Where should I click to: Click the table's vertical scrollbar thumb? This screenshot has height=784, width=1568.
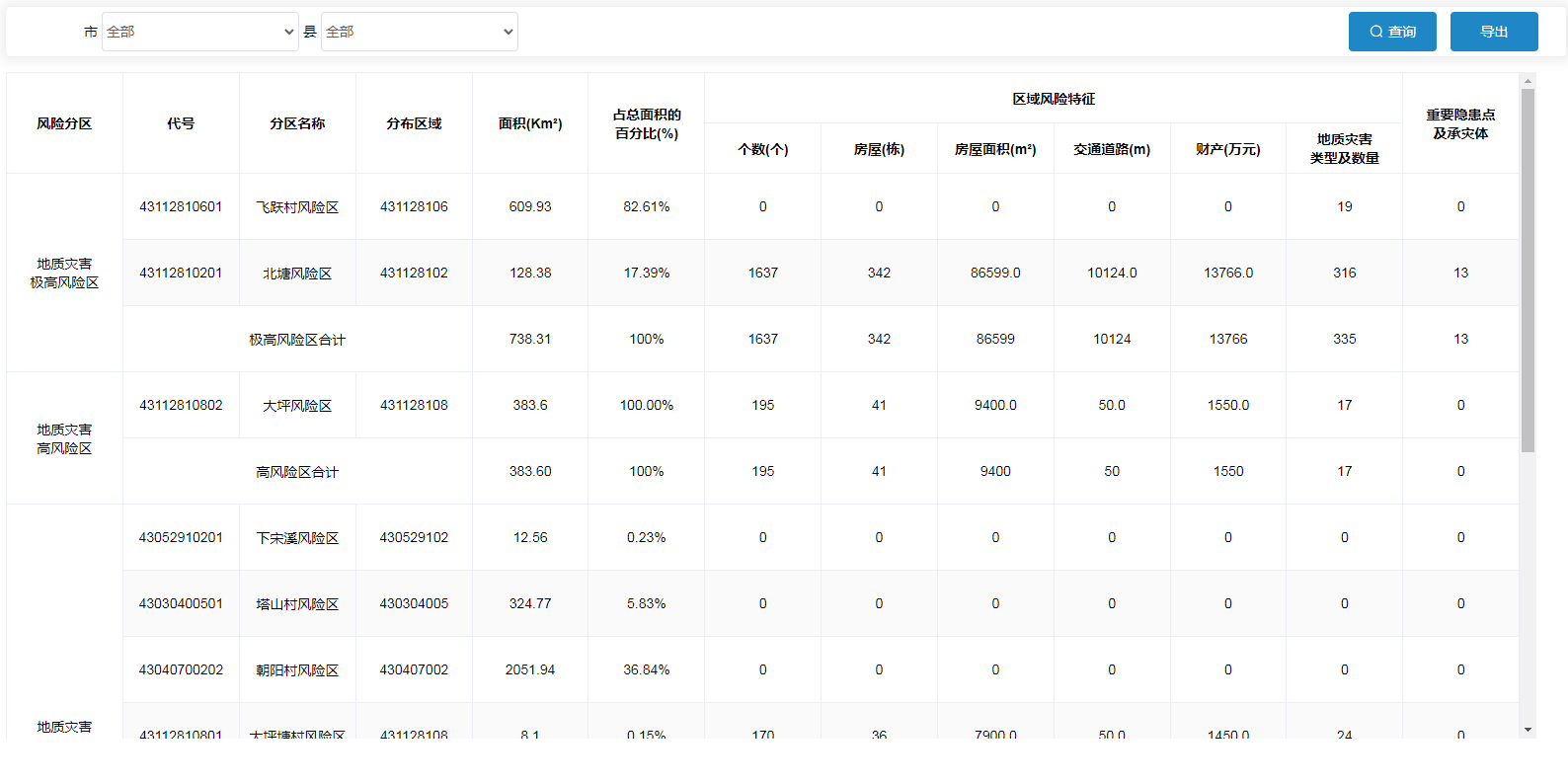tap(1528, 270)
